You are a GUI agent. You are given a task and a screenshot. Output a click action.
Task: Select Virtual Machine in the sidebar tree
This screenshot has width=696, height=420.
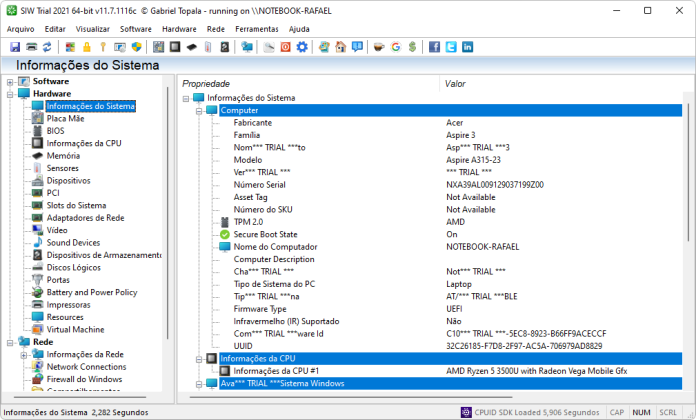(x=75, y=330)
